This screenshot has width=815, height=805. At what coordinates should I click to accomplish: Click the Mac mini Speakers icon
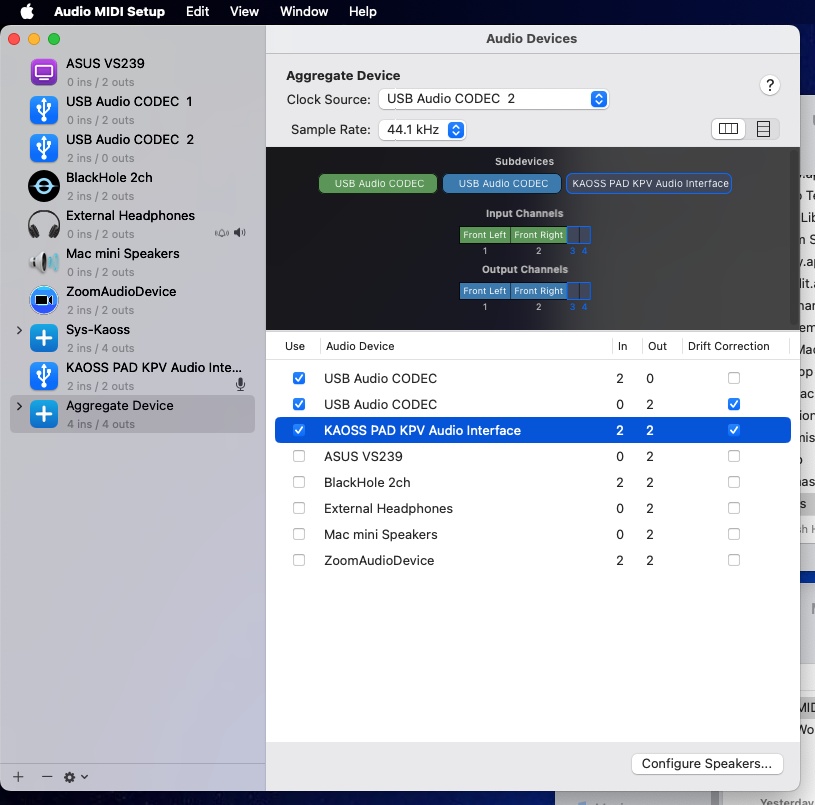[x=44, y=262]
